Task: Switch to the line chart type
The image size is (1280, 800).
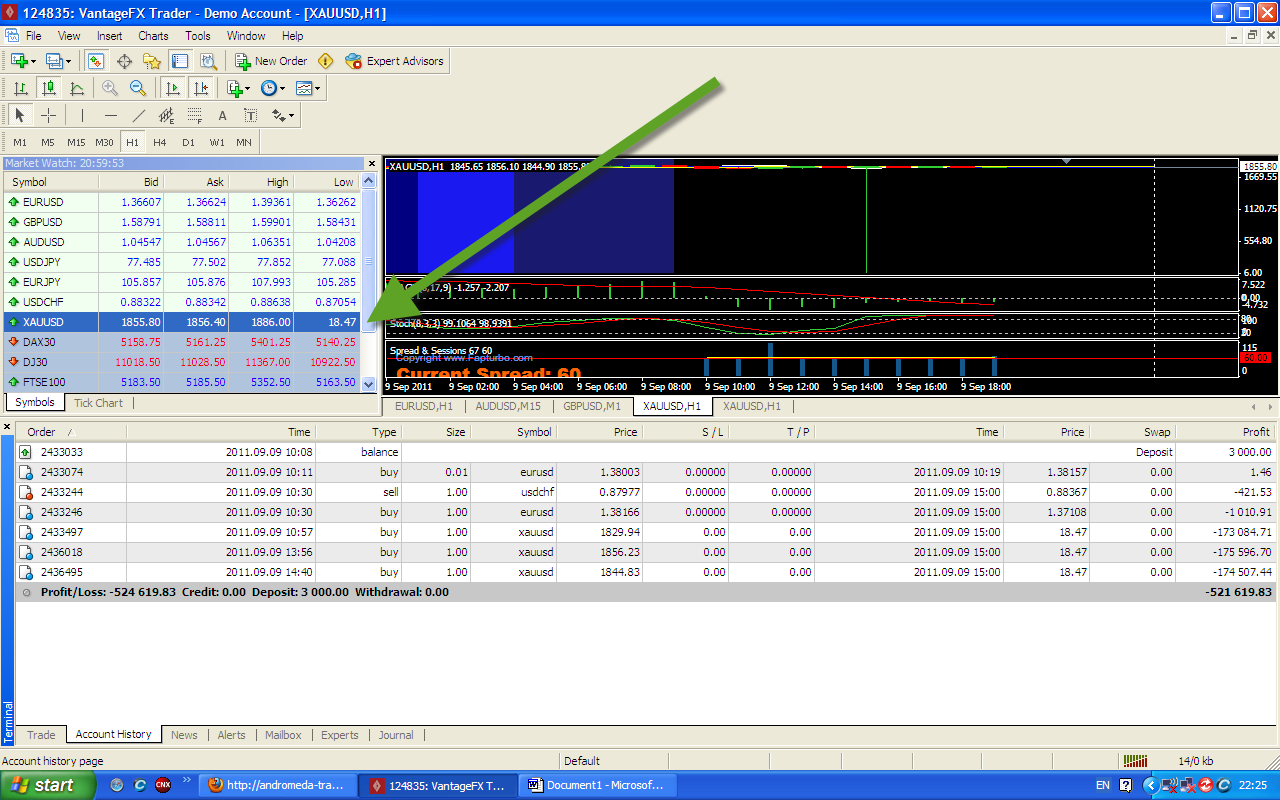Action: click(76, 88)
